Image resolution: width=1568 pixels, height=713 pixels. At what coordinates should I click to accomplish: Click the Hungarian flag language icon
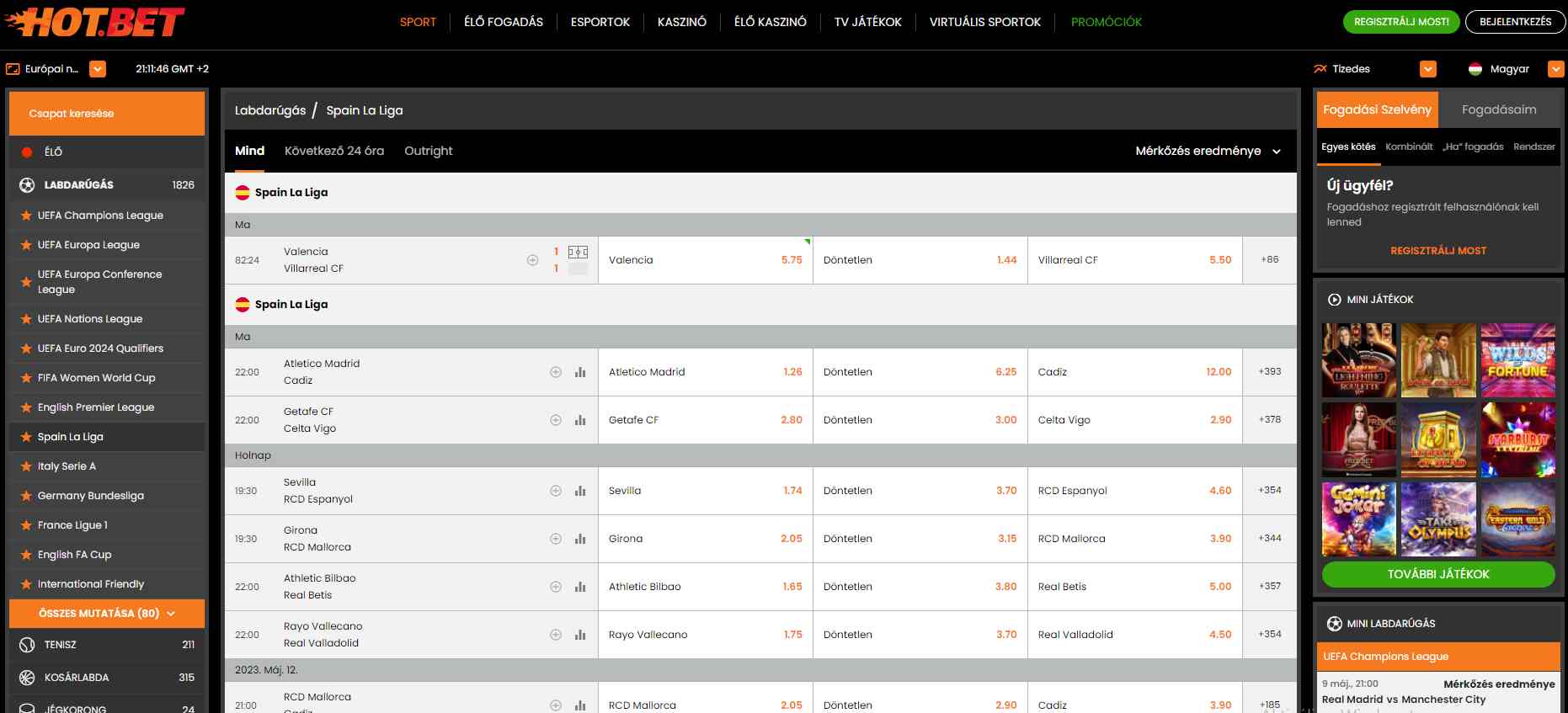(x=1475, y=69)
